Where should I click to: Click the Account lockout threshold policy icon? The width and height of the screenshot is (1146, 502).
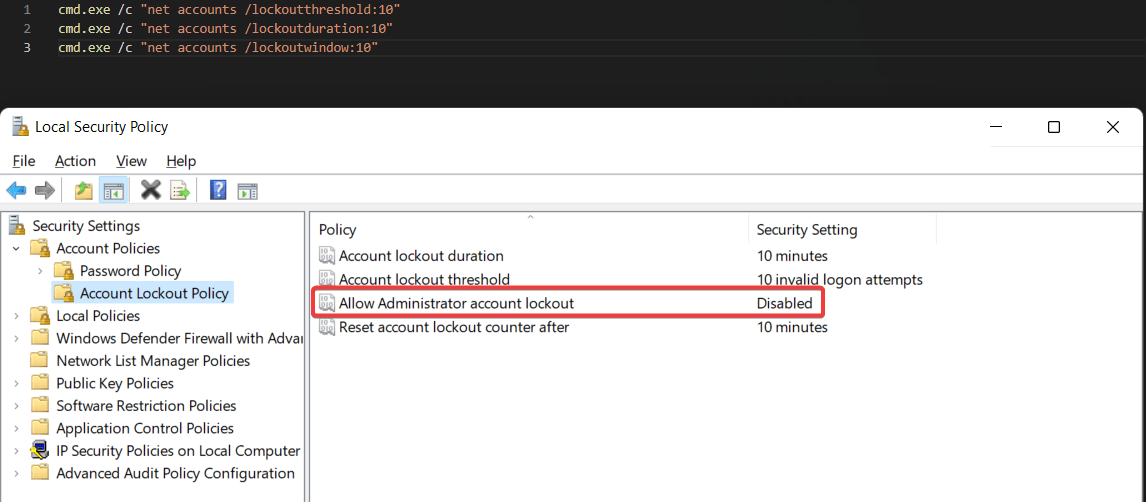click(327, 279)
